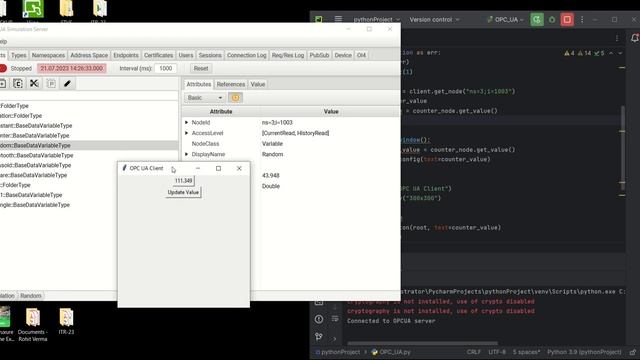Image resolution: width=640 pixels, height=360 pixels.
Task: Click the UTF-8 encoding status entry
Action: click(x=497, y=352)
